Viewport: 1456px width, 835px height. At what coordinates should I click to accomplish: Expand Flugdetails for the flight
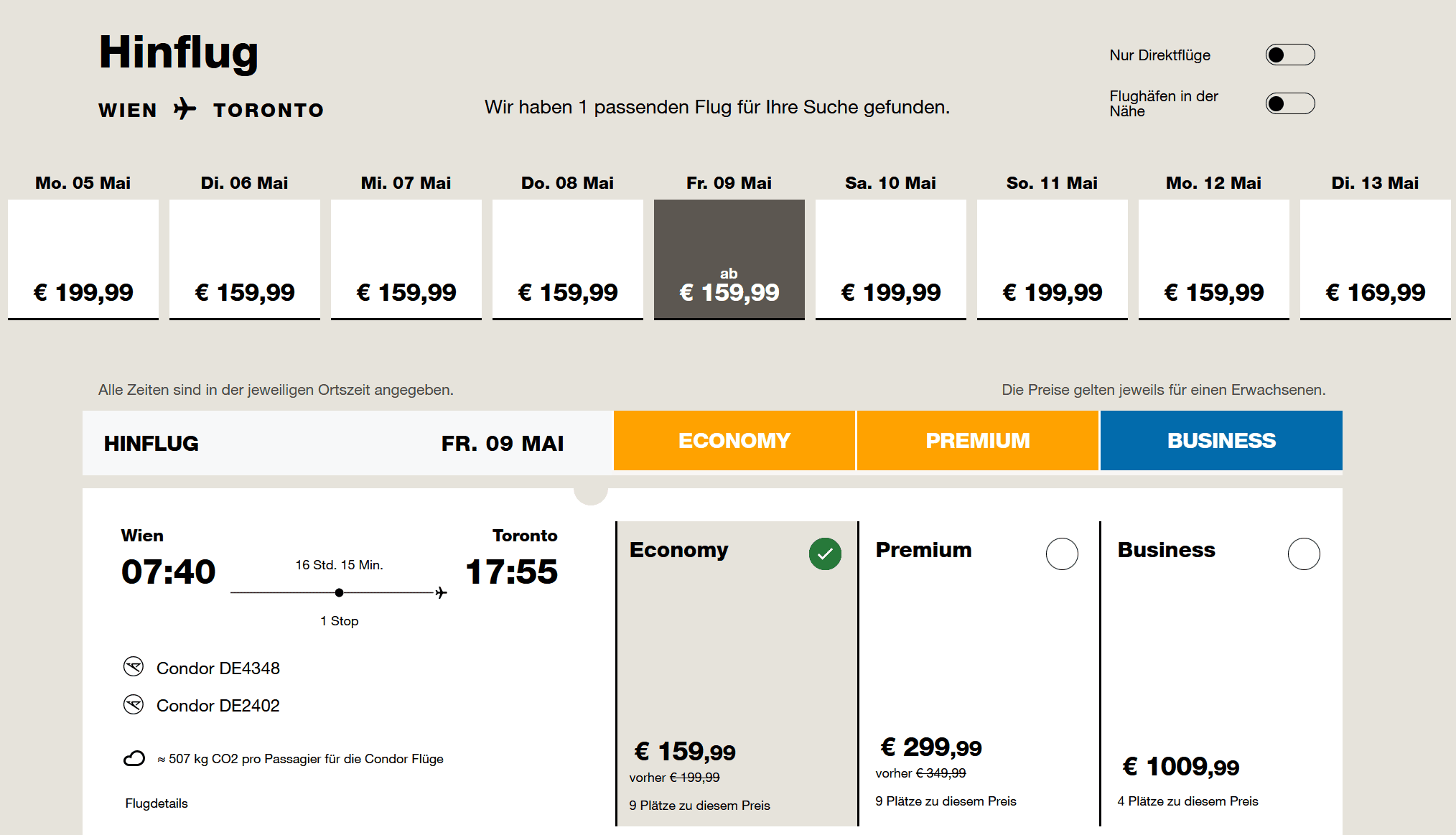[x=157, y=803]
